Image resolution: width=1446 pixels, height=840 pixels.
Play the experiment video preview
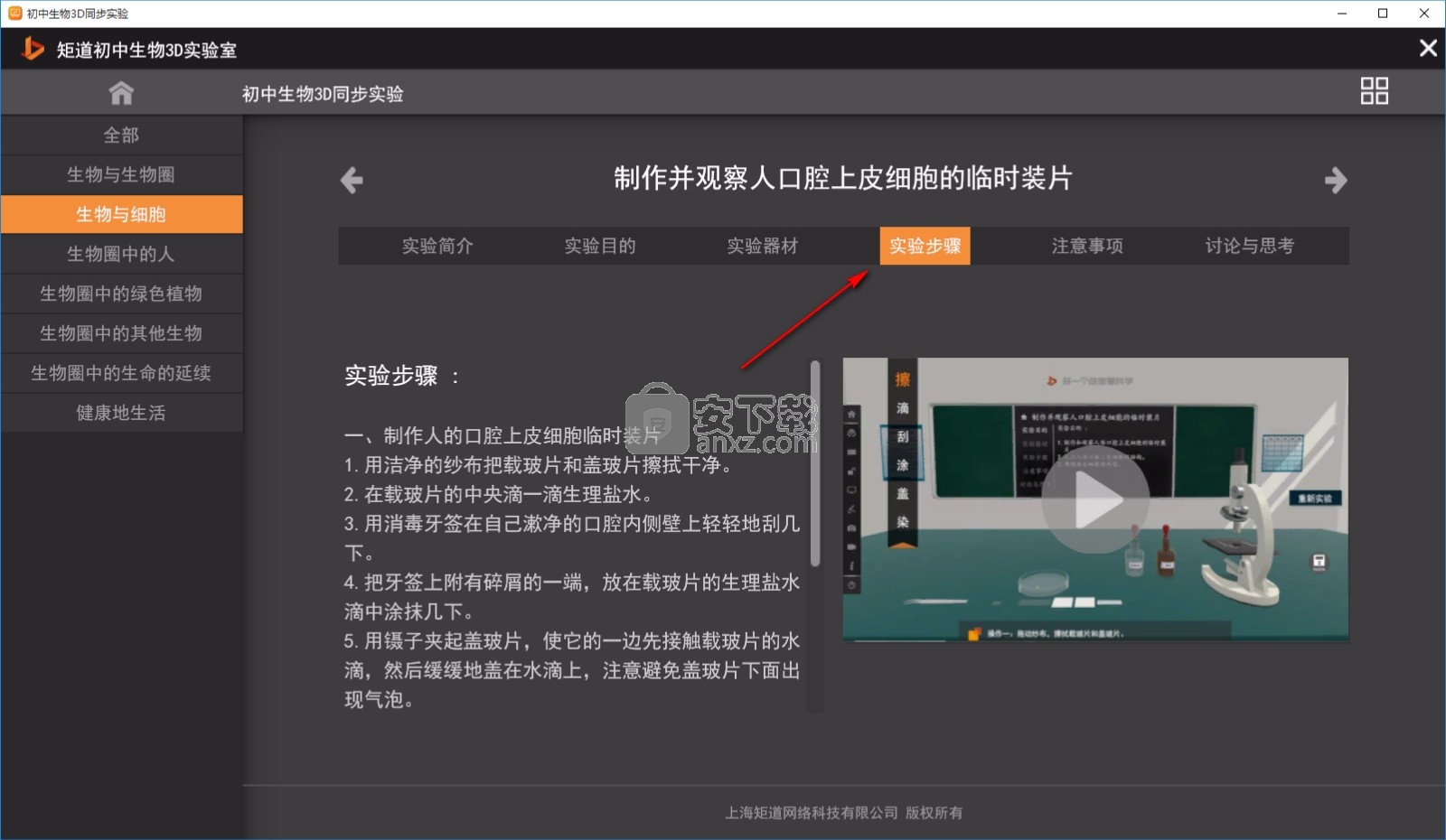1095,499
